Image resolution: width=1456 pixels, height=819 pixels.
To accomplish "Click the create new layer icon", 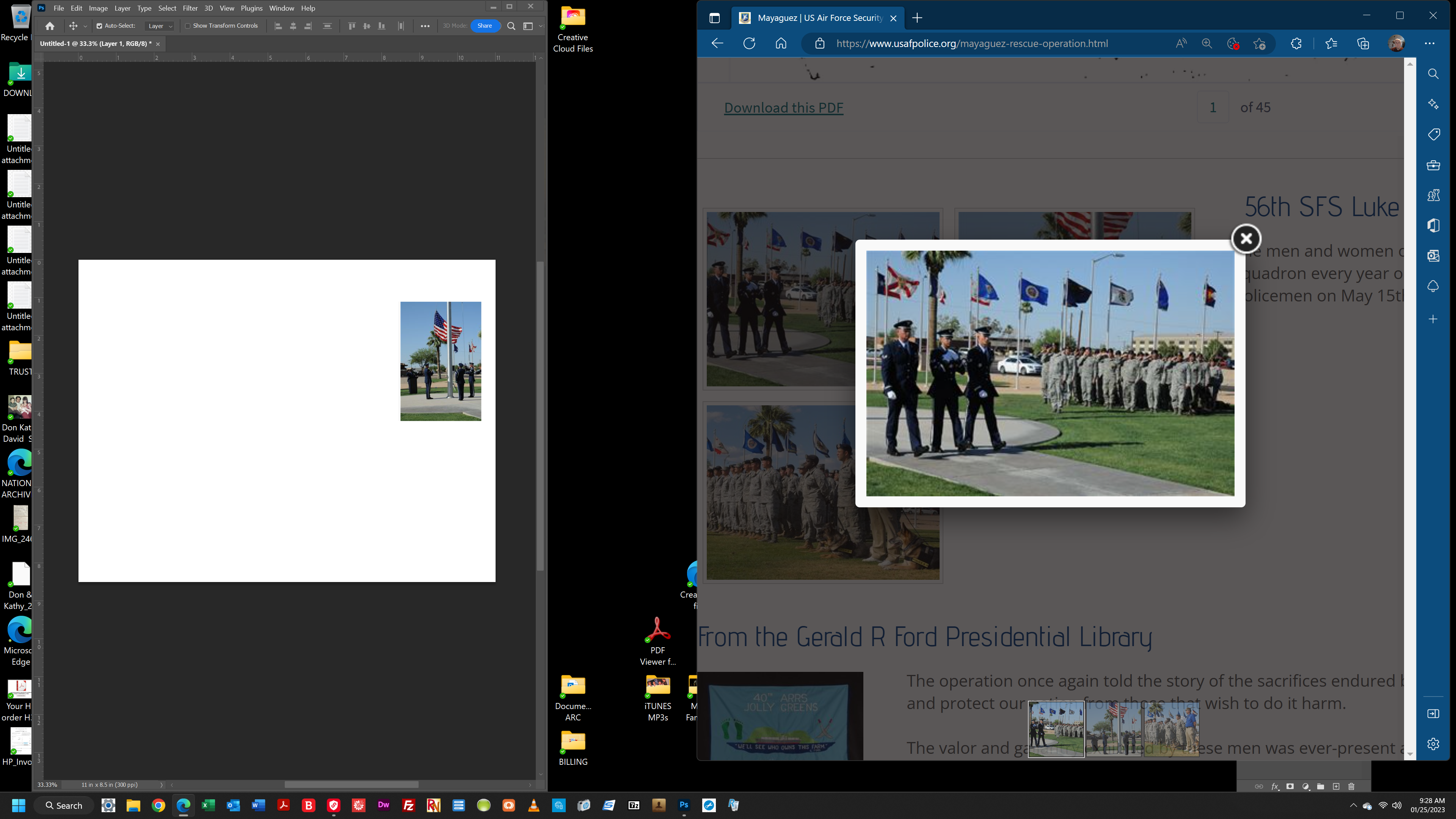I will tap(1336, 787).
